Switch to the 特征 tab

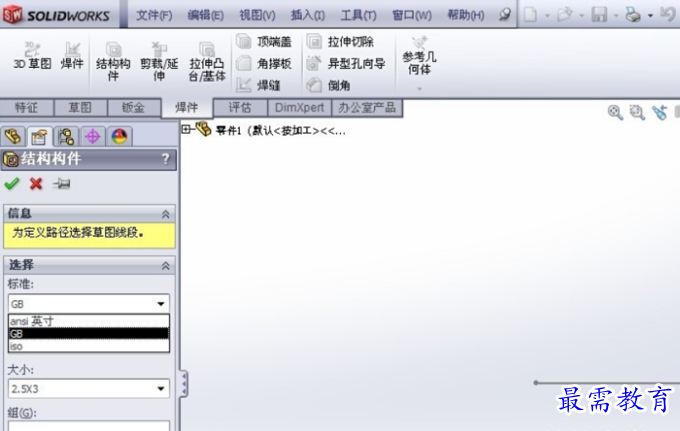(26, 108)
